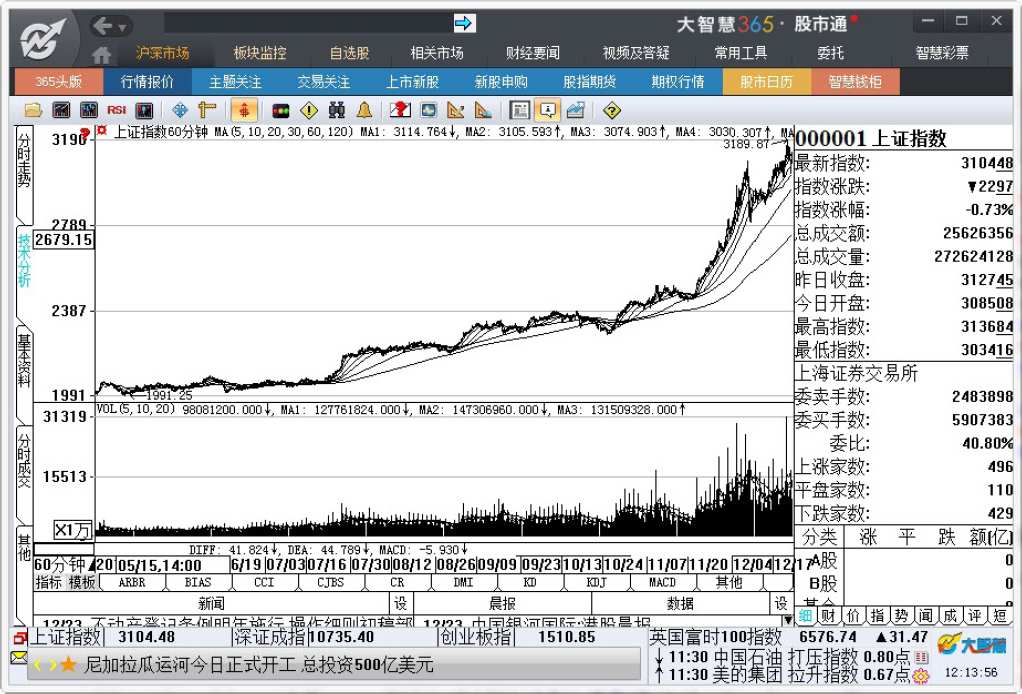The height and width of the screenshot is (694, 1022).
Task: Open the 其他 indicator tab
Action: click(x=729, y=583)
